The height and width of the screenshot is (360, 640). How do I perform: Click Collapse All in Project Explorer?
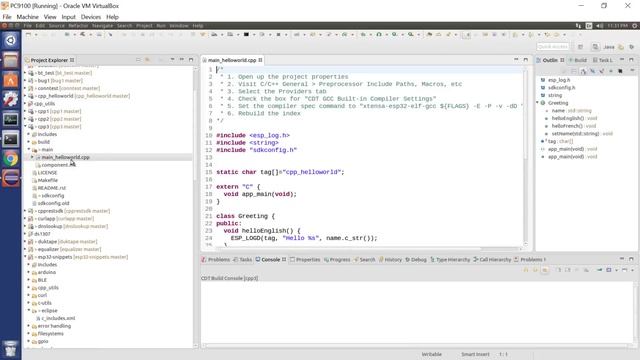pos(138,60)
